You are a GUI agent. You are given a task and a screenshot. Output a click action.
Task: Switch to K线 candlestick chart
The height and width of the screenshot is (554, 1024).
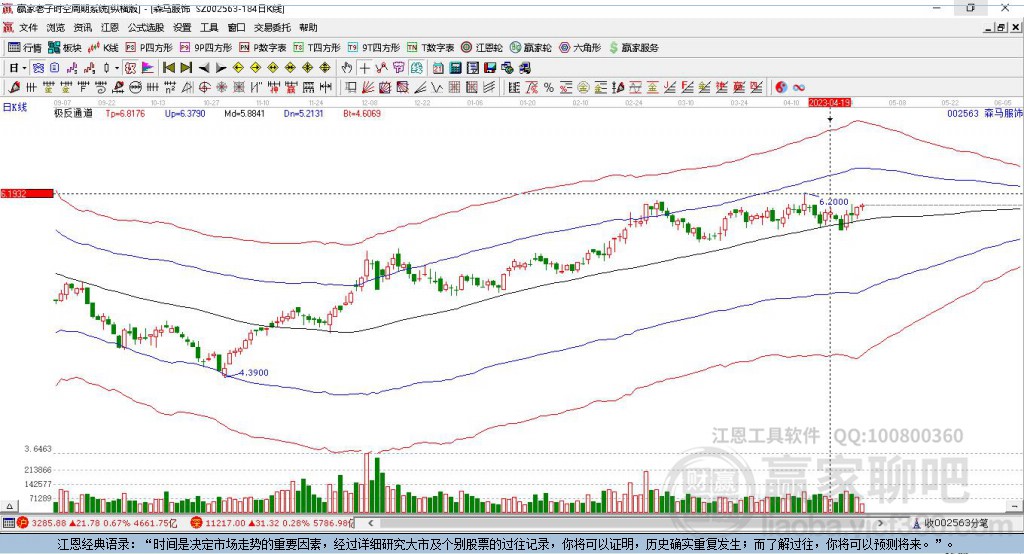click(x=103, y=48)
